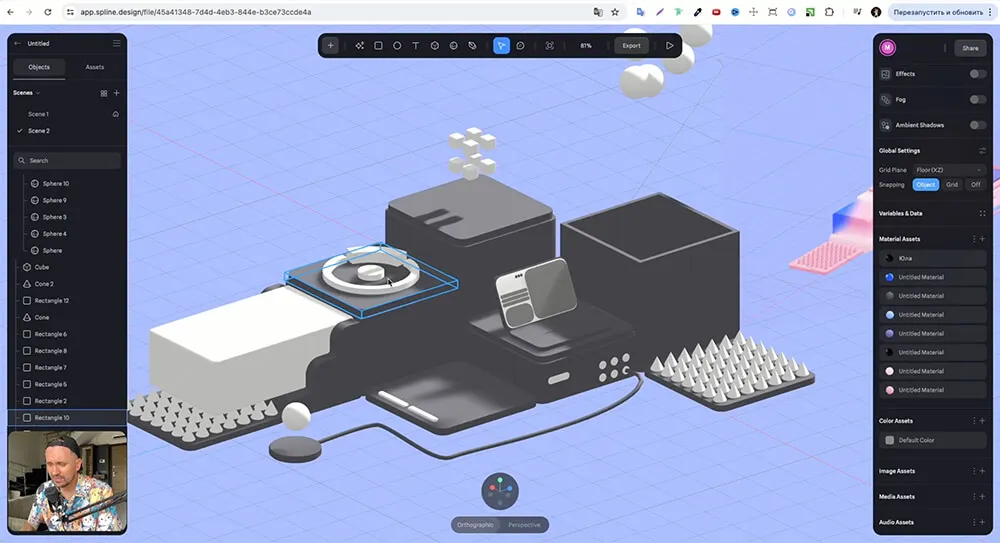This screenshot has width=1000, height=543.
Task: Select the Text tool
Action: [x=416, y=46]
